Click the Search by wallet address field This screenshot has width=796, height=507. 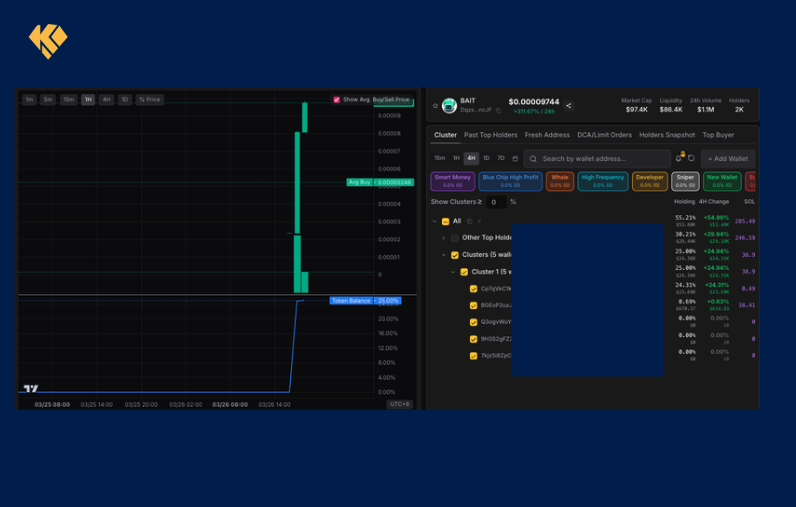597,159
